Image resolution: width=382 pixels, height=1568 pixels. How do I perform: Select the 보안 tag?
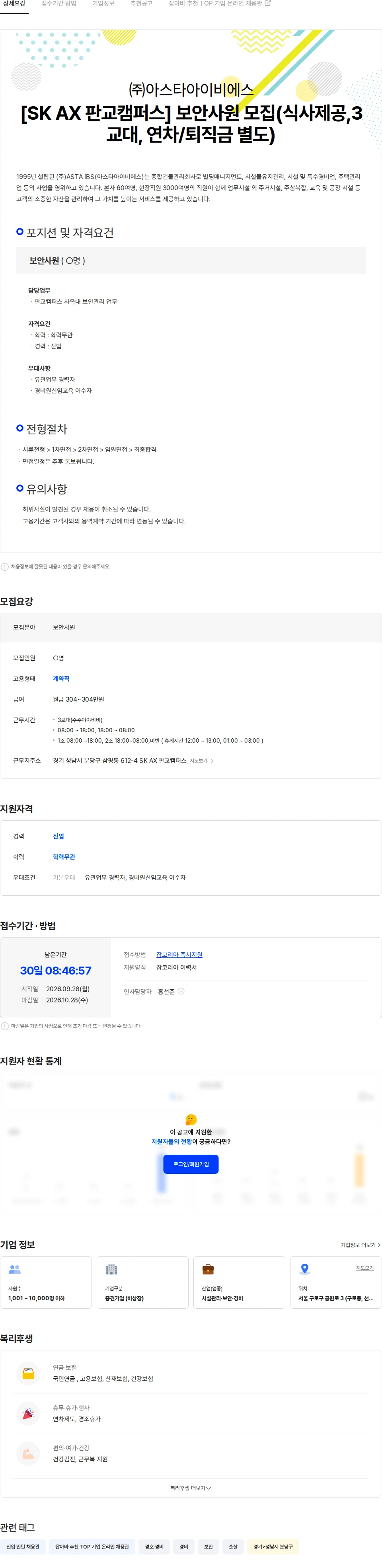[209, 1547]
